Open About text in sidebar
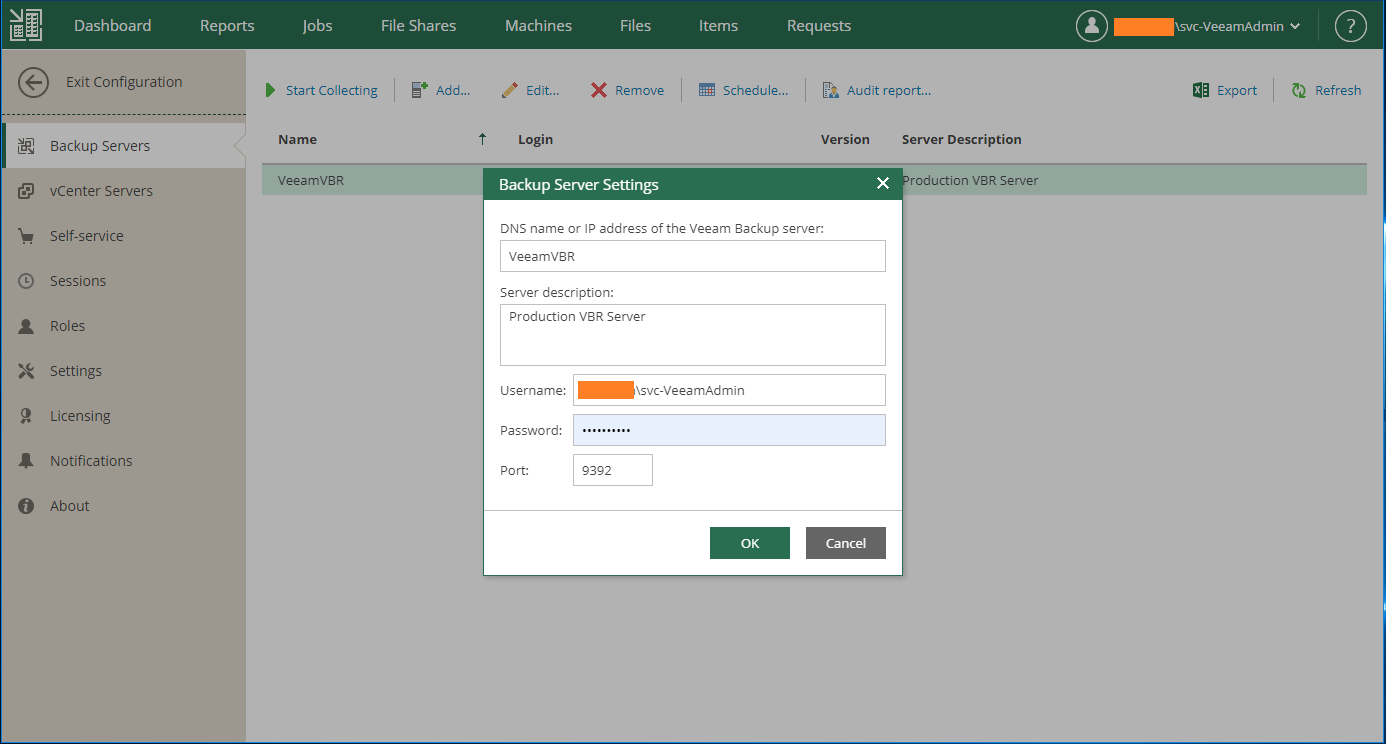1386x744 pixels. (x=70, y=506)
